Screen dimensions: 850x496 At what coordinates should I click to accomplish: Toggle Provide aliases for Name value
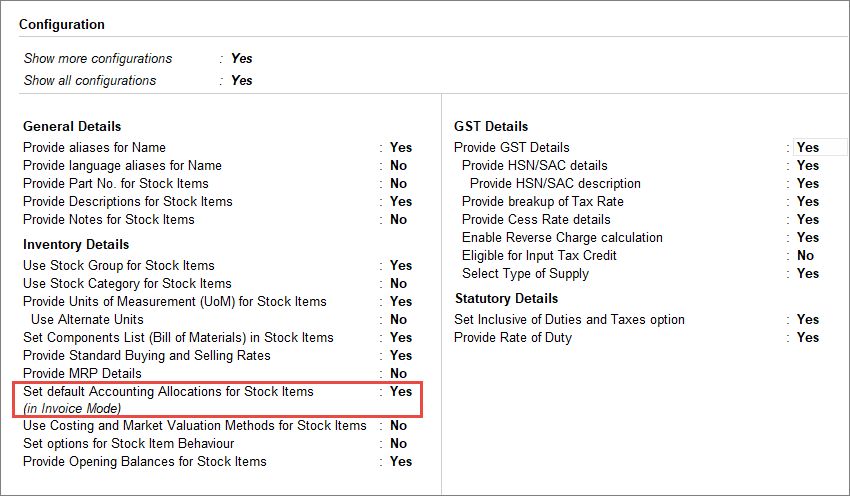tap(401, 147)
